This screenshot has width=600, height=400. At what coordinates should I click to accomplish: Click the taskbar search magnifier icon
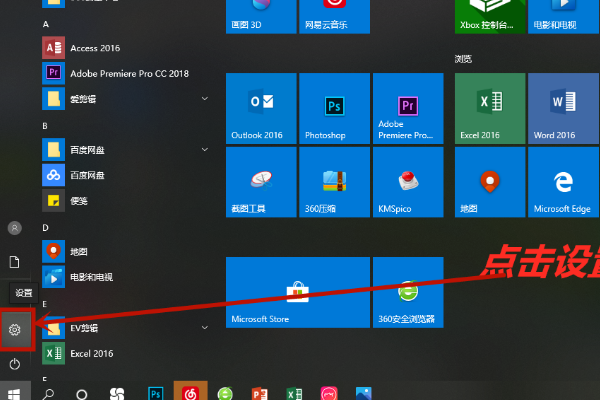(48, 393)
